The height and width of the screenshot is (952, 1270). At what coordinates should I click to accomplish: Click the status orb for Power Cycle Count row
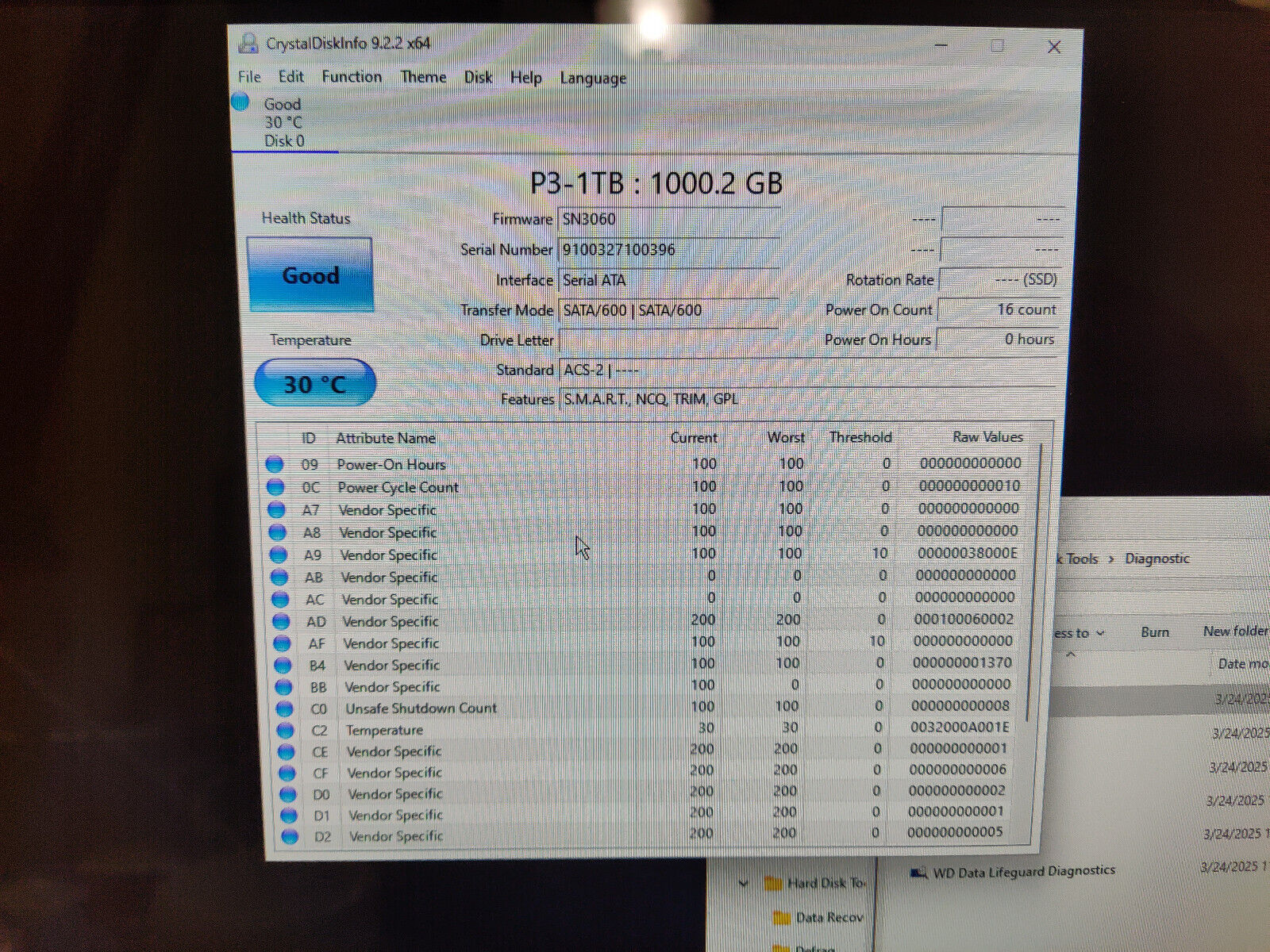click(275, 486)
